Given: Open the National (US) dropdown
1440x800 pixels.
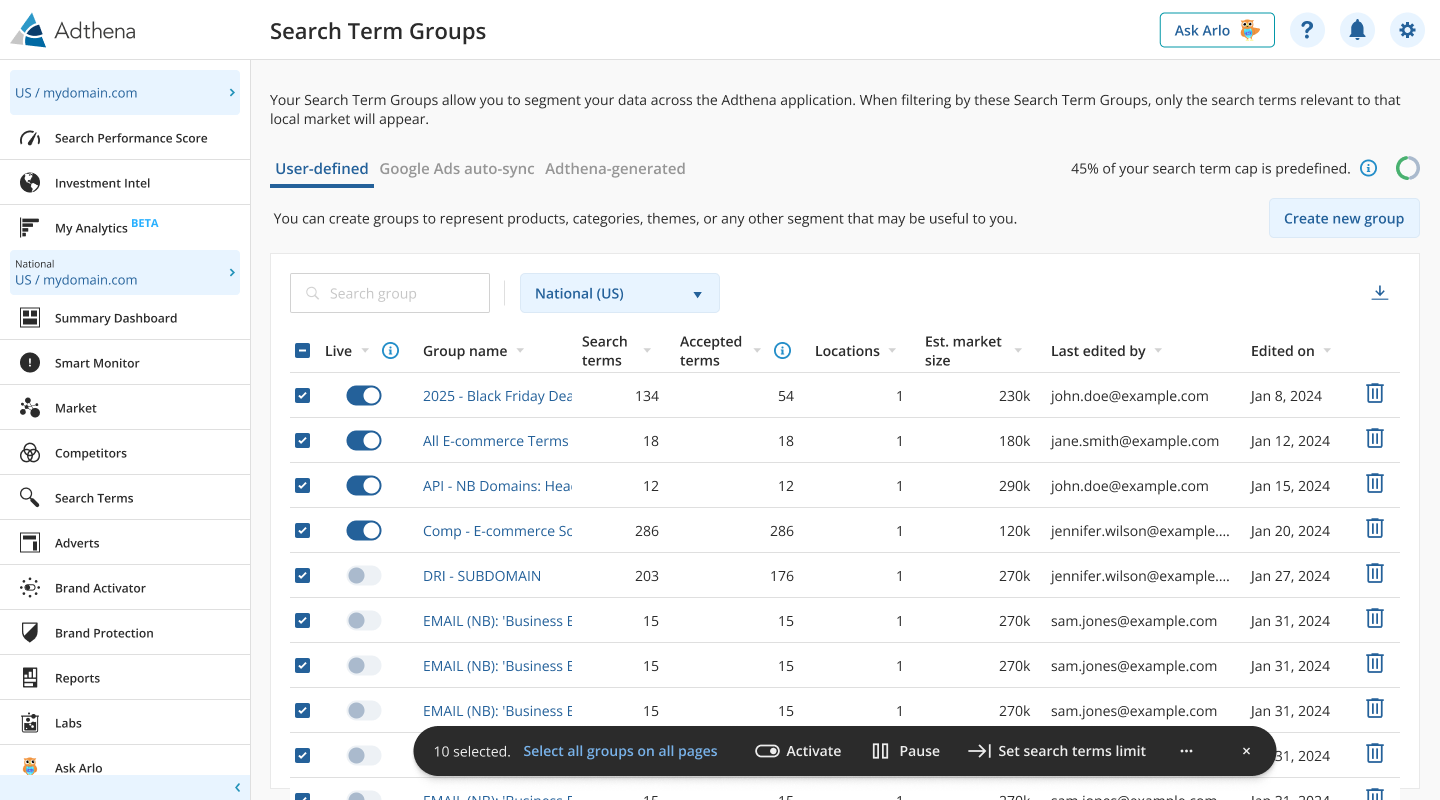Looking at the screenshot, I should pos(619,294).
